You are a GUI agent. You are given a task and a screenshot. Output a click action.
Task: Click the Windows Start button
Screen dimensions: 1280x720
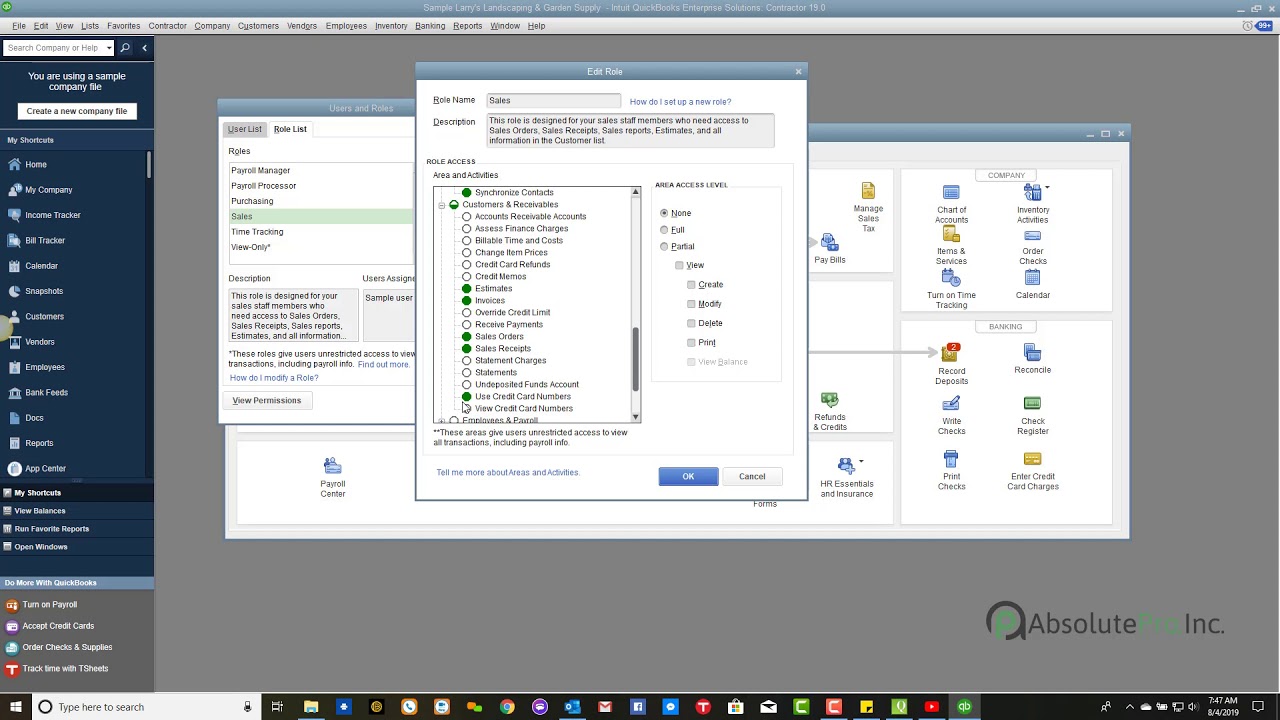click(15, 707)
